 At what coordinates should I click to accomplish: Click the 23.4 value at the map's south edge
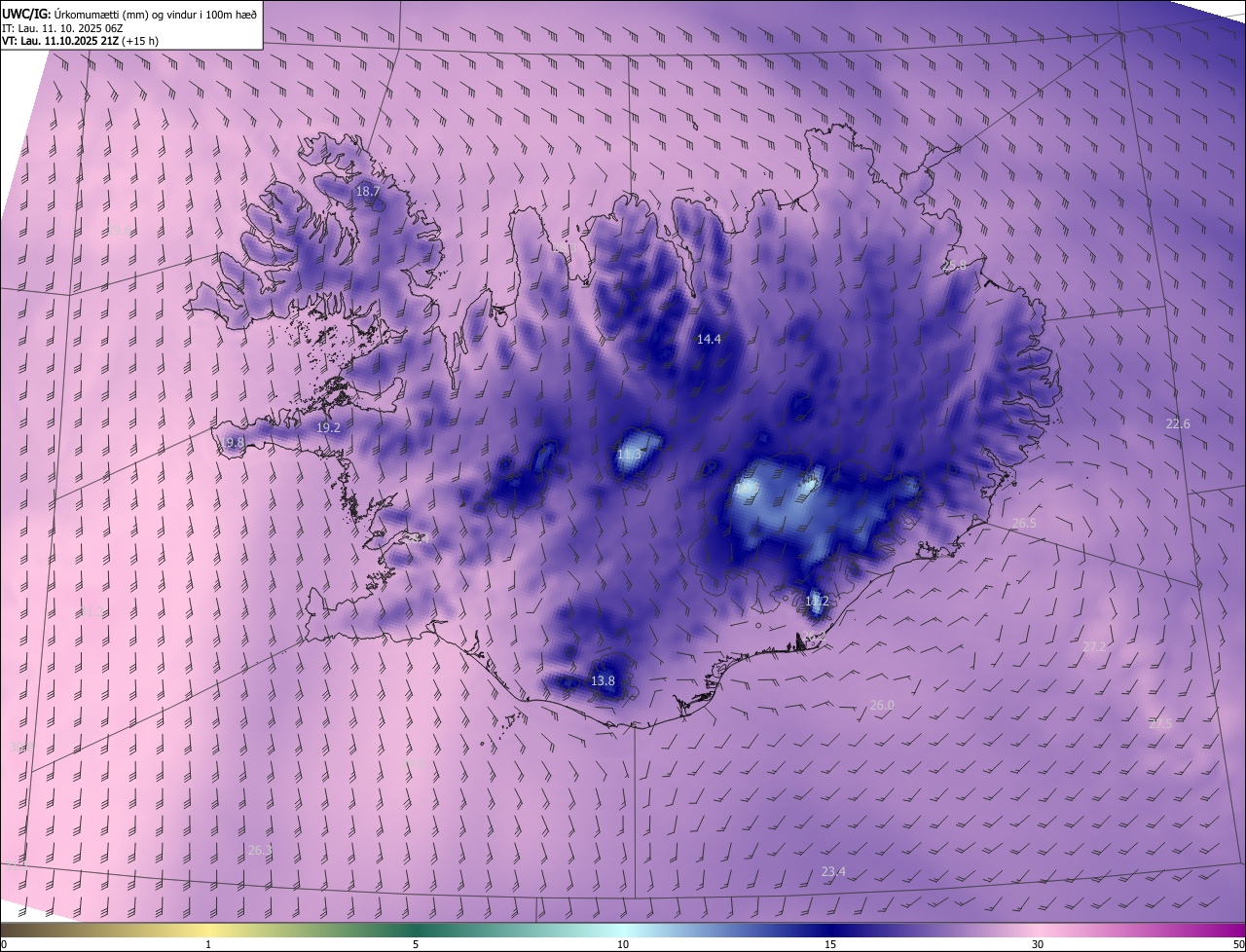click(x=833, y=871)
